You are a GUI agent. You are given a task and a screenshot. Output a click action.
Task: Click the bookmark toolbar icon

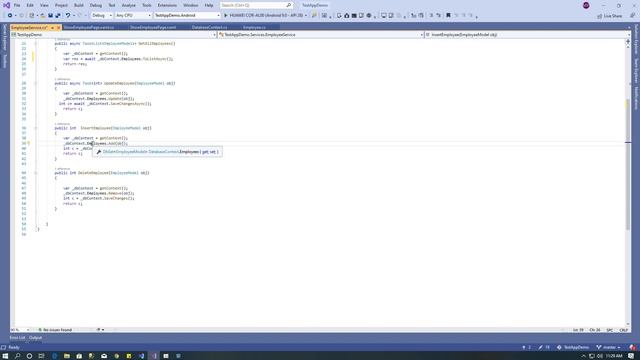pos(448,16)
